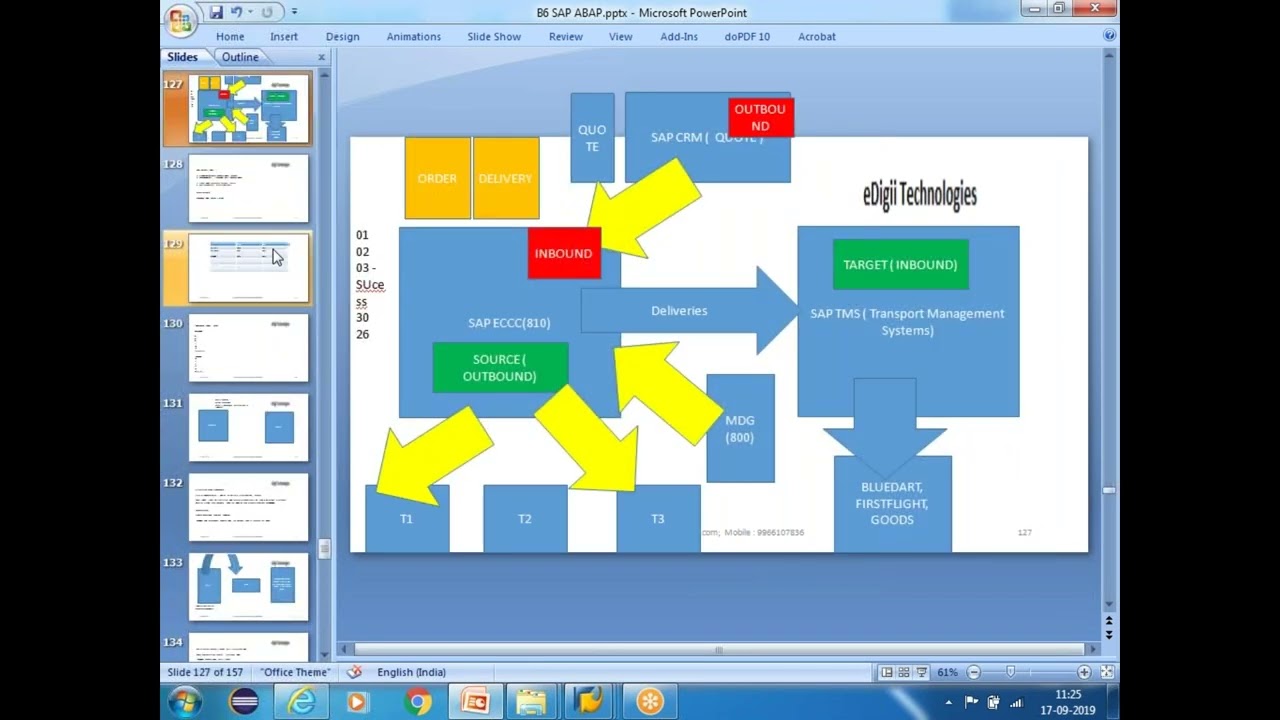Click the eDigii Technologies text
Image resolution: width=1280 pixels, height=720 pixels.
click(x=920, y=194)
